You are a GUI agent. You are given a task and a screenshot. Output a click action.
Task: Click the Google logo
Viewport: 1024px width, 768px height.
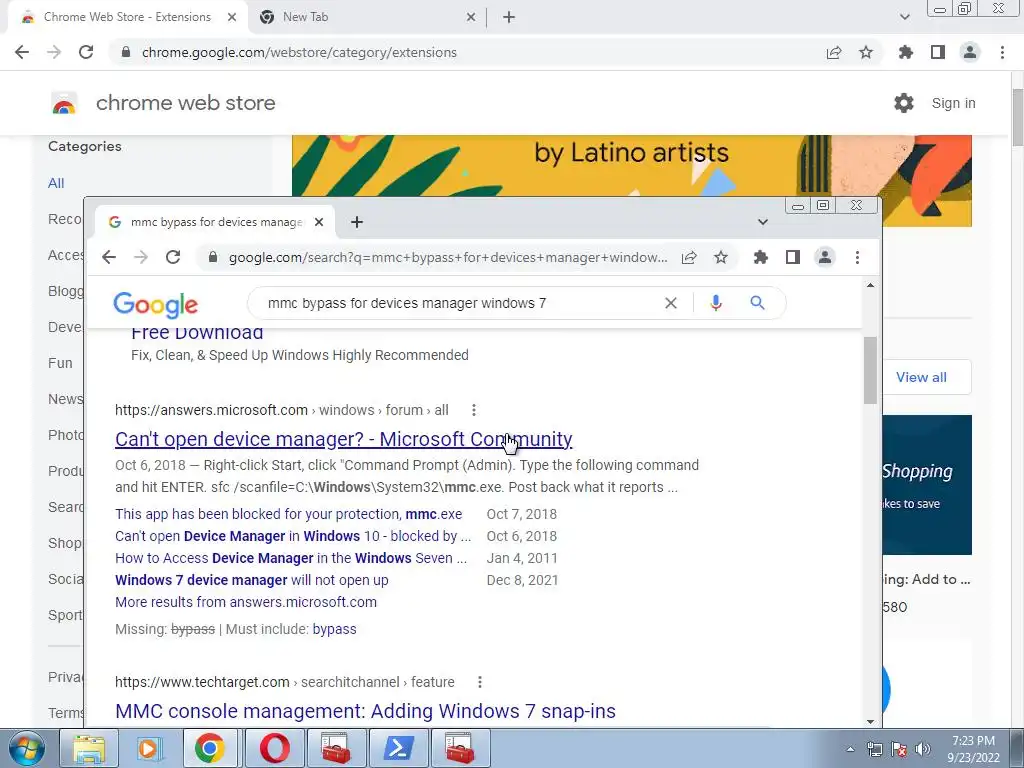tap(155, 304)
